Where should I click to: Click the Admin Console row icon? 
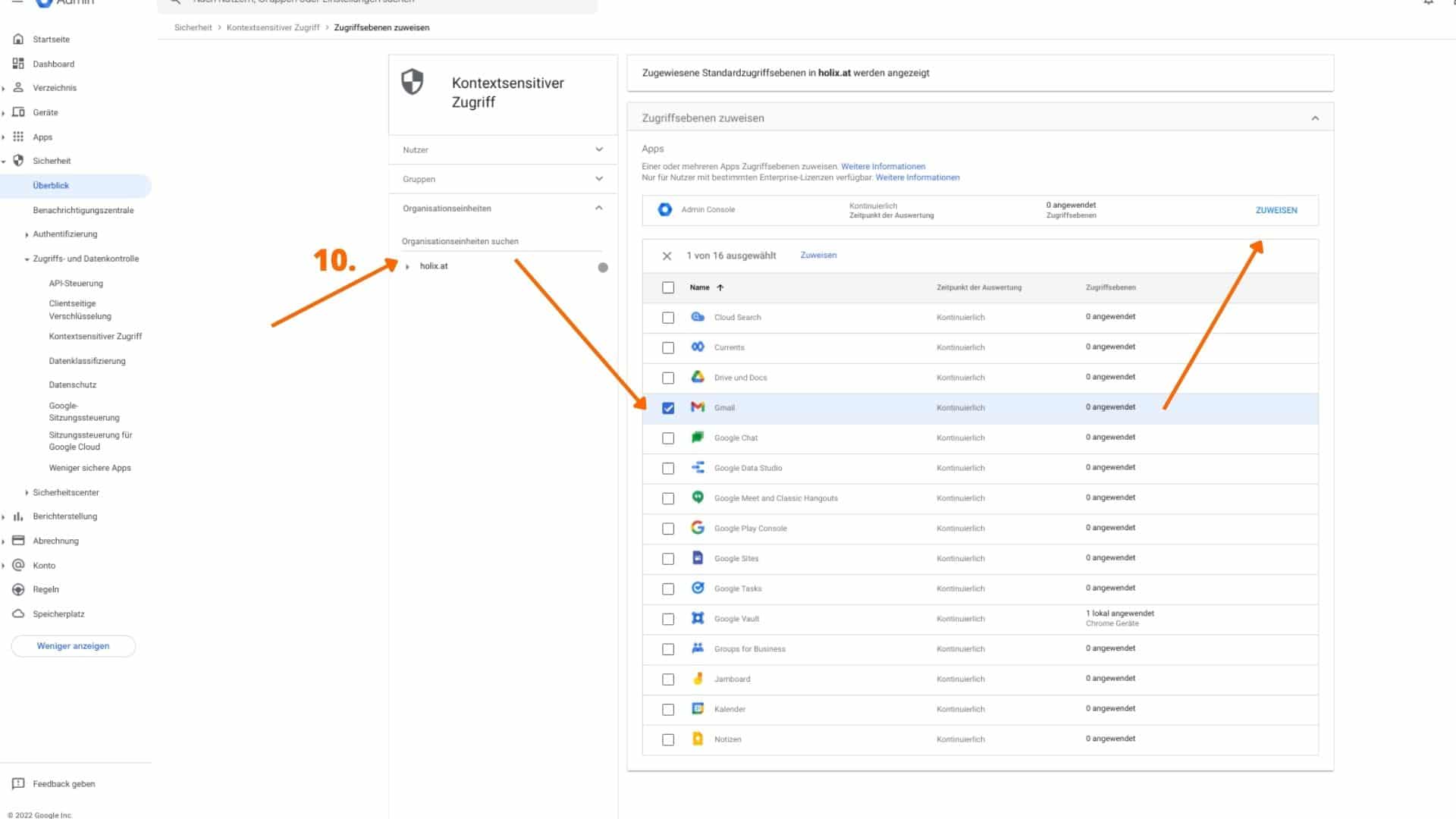click(665, 209)
